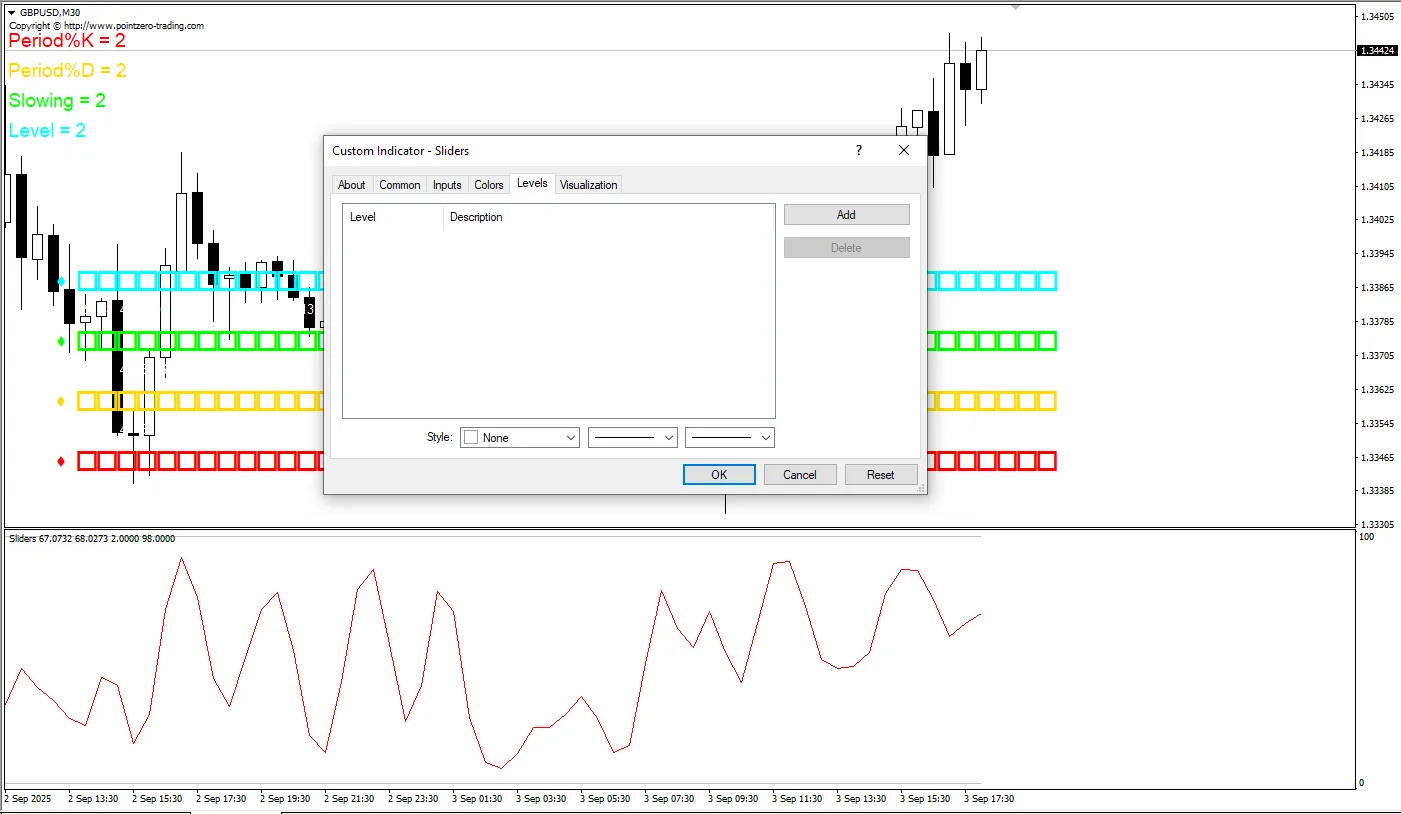Viewport: 1401px width, 814px height.
Task: Click the last square on the cyan slider
Action: pyautogui.click(x=1047, y=281)
